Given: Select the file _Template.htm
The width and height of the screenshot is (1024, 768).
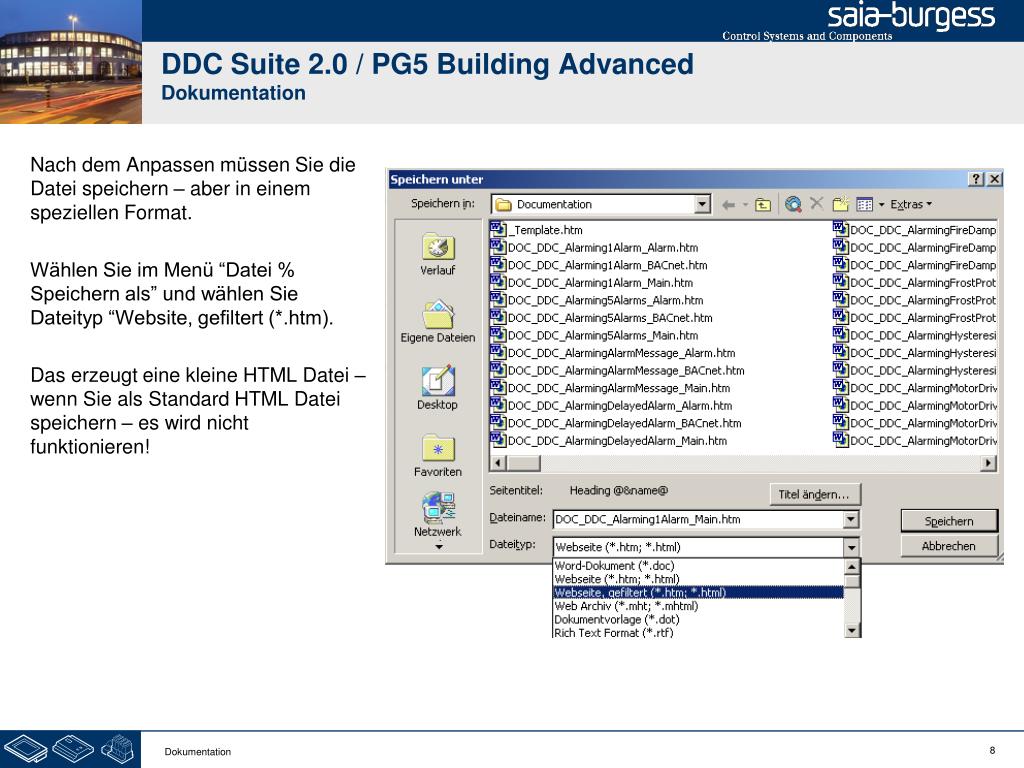Looking at the screenshot, I should click(x=536, y=230).
